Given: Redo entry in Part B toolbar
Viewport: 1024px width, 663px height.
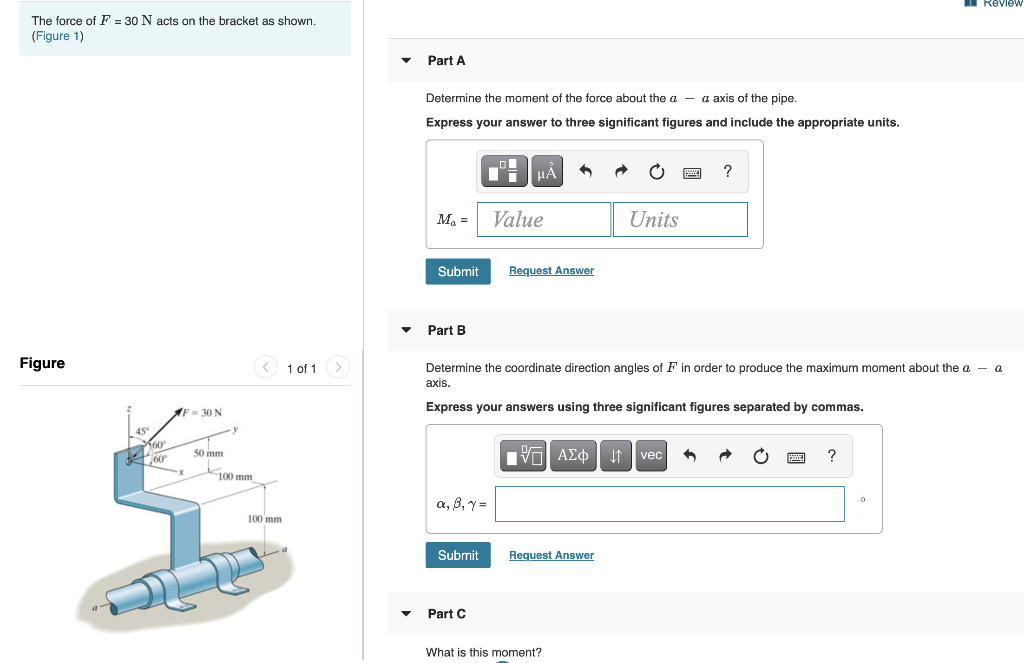Looking at the screenshot, I should 726,455.
